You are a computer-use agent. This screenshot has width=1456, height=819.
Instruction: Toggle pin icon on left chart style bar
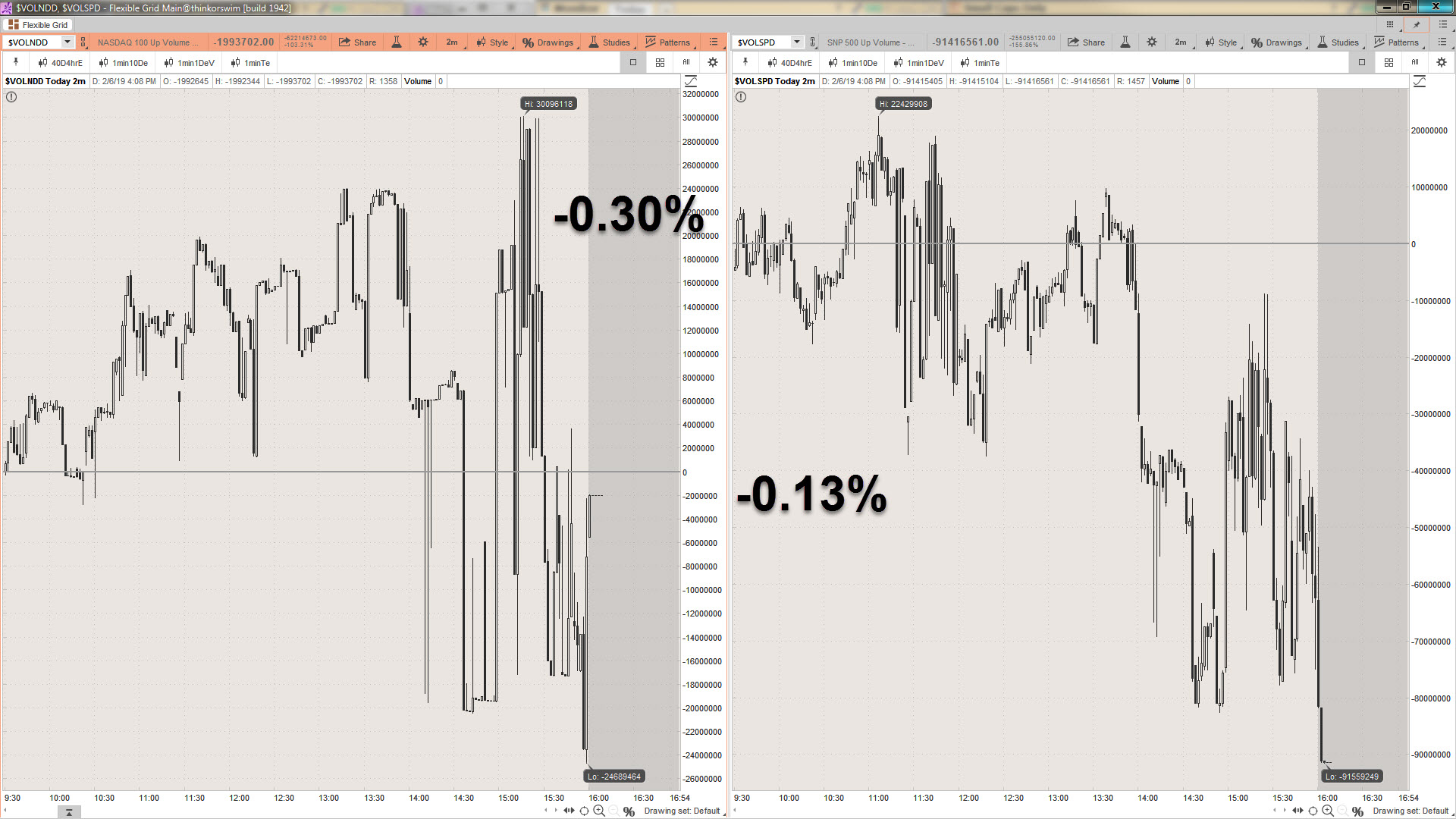click(15, 62)
